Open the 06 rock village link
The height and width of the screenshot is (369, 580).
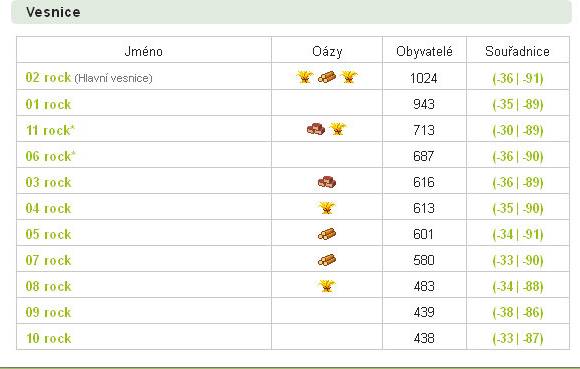tap(50, 156)
